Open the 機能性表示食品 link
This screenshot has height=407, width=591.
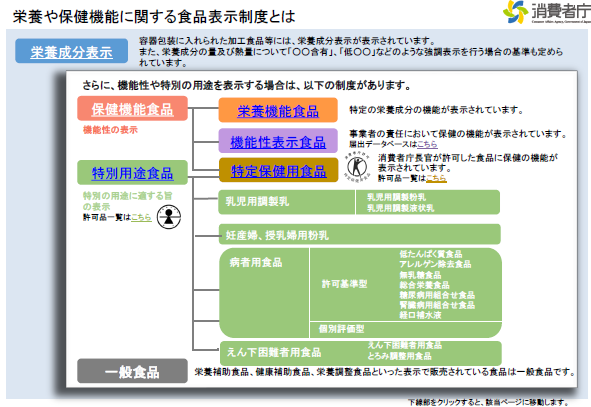(x=278, y=142)
